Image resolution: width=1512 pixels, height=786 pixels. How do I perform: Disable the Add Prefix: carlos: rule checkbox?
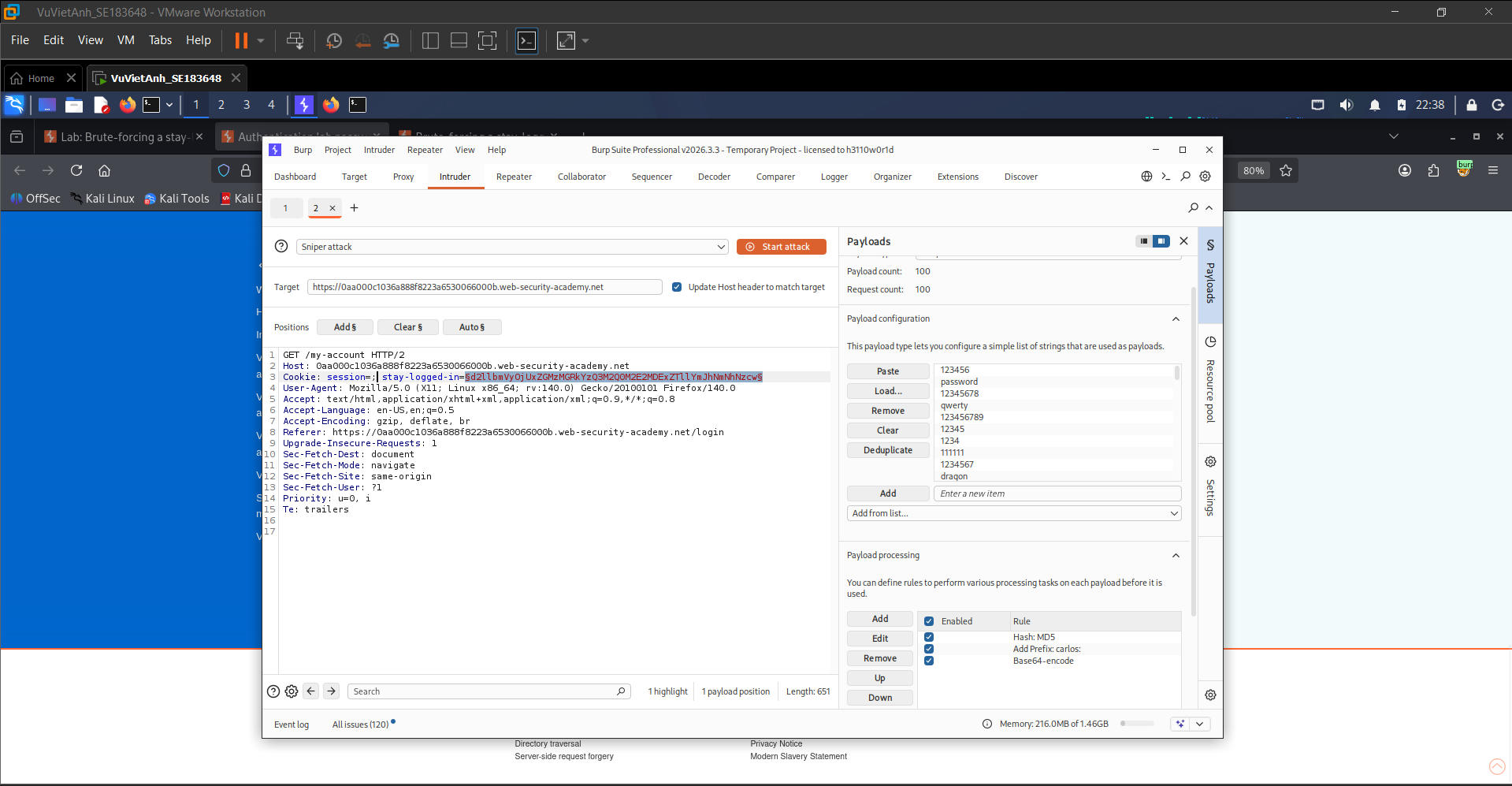929,649
